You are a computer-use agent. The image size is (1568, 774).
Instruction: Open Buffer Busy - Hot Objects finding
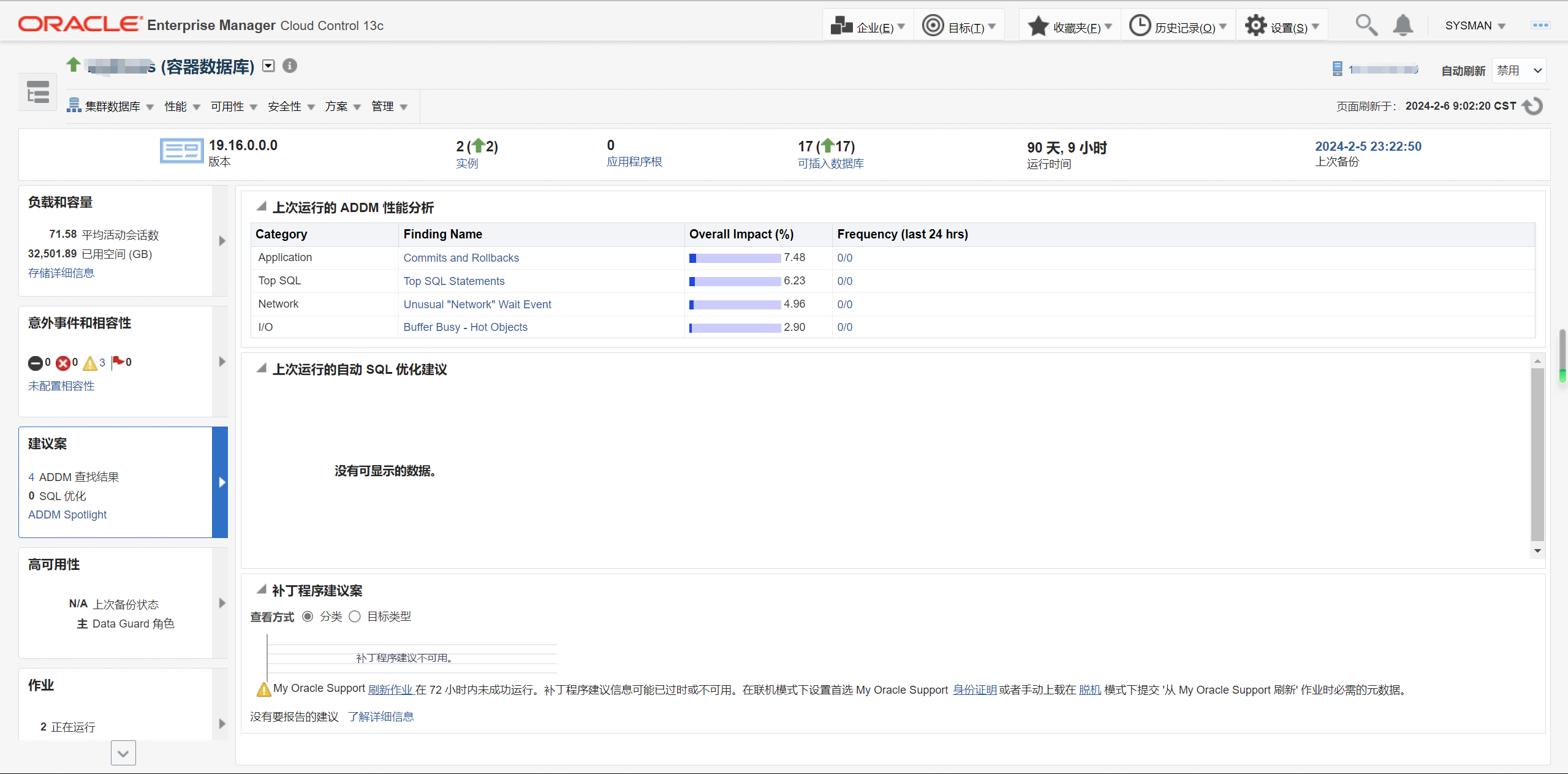coord(465,327)
